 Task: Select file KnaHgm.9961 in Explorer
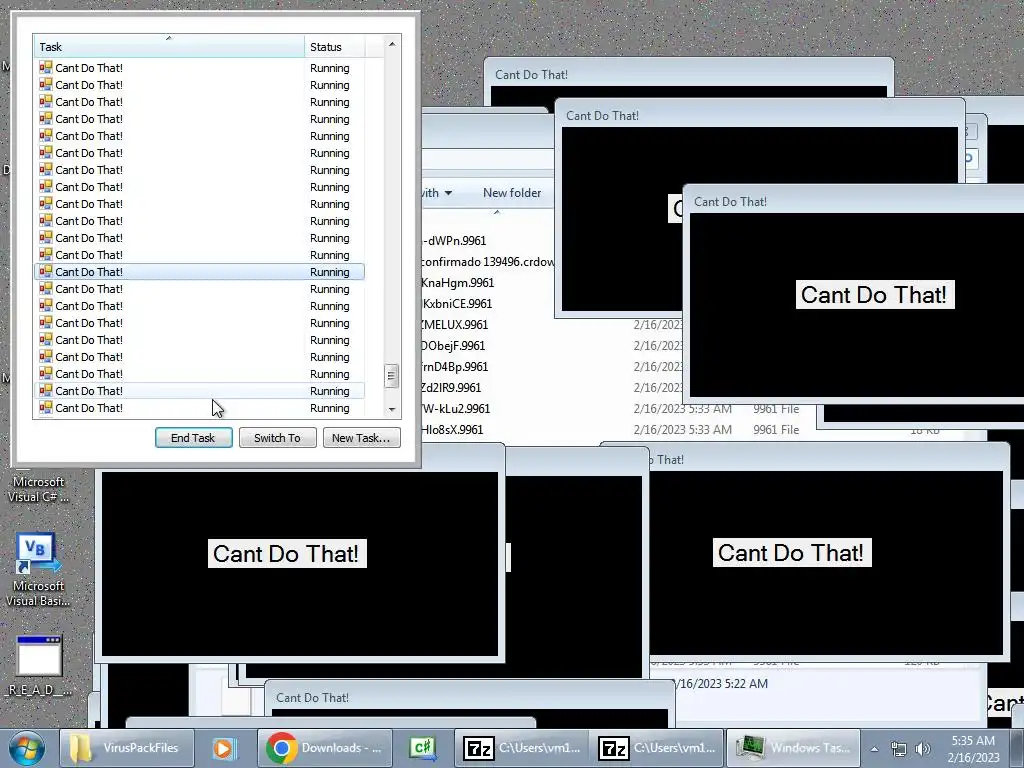click(x=458, y=283)
